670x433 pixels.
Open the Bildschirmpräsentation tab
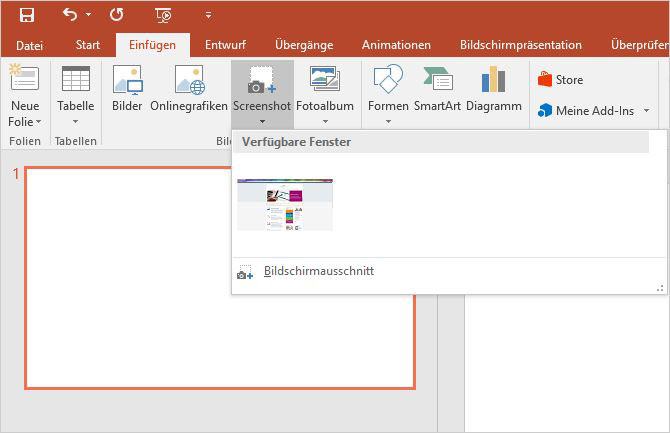[x=520, y=45]
